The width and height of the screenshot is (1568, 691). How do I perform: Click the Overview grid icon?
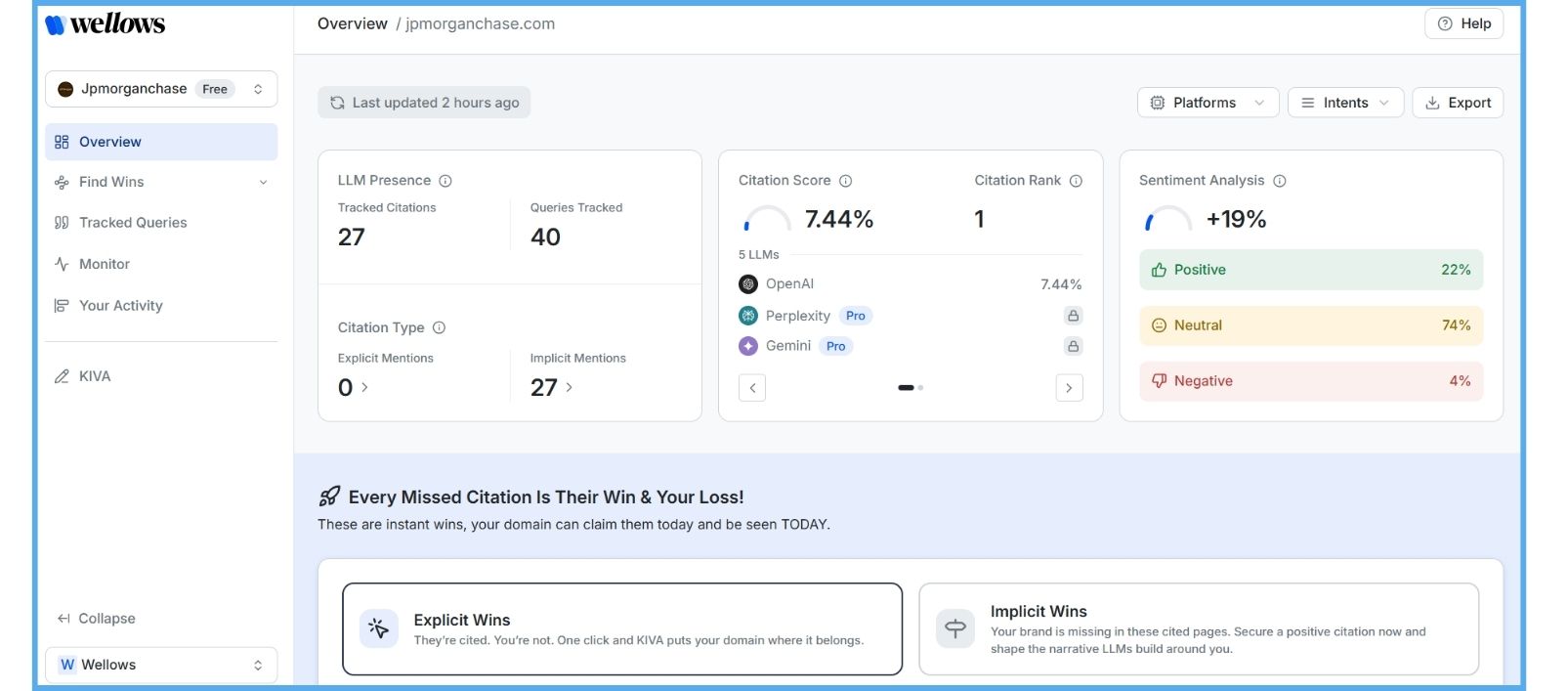(62, 142)
